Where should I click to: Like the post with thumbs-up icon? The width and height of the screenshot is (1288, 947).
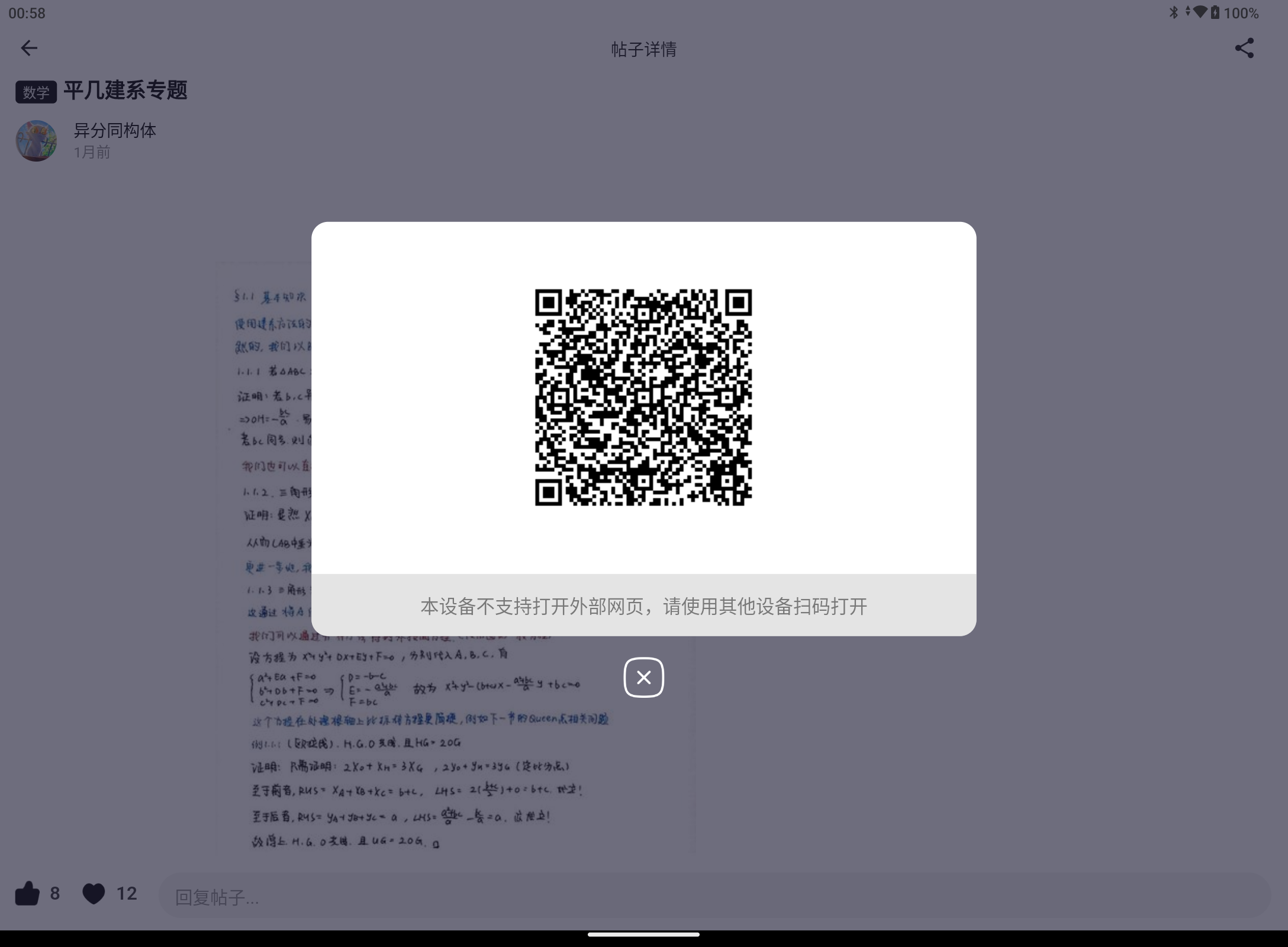tap(27, 894)
